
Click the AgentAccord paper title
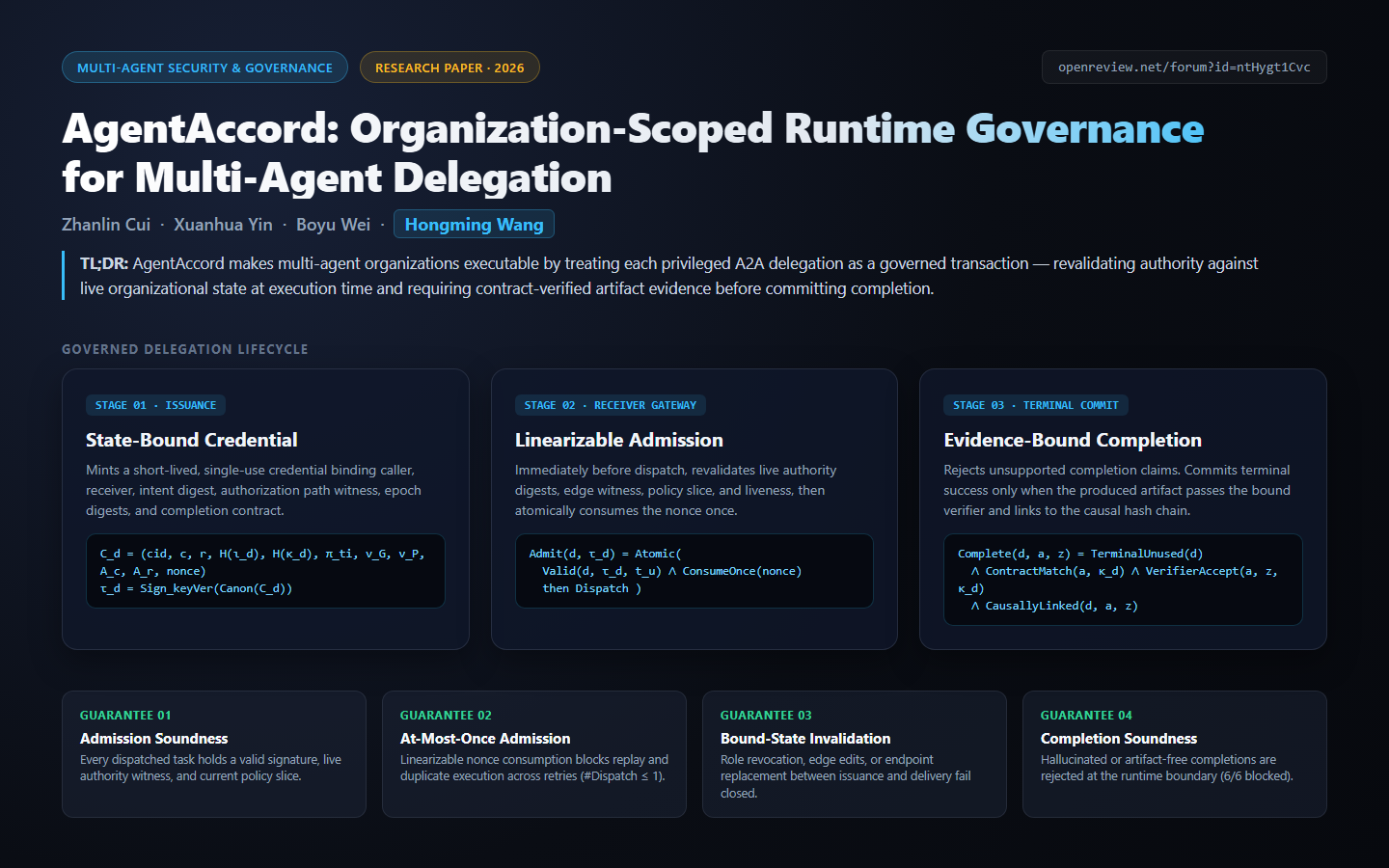[633, 153]
